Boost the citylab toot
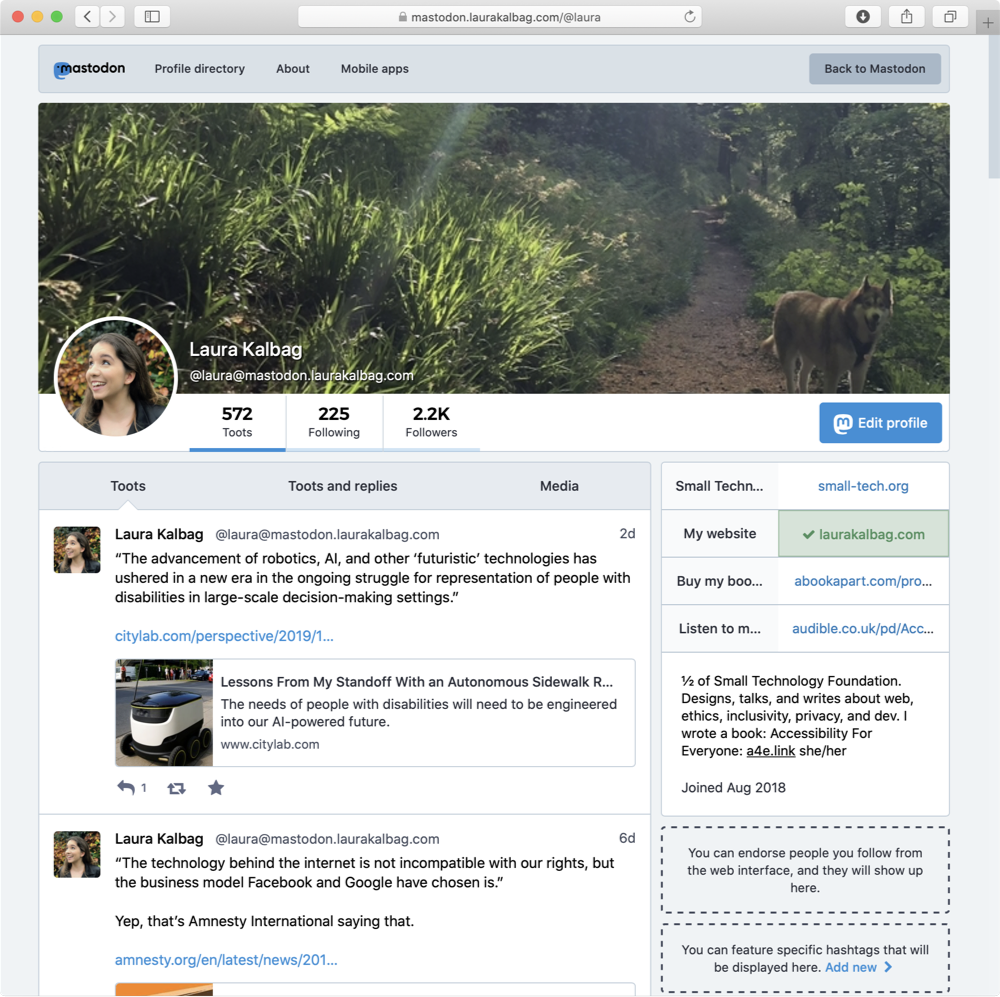This screenshot has height=997, width=1000. point(177,788)
